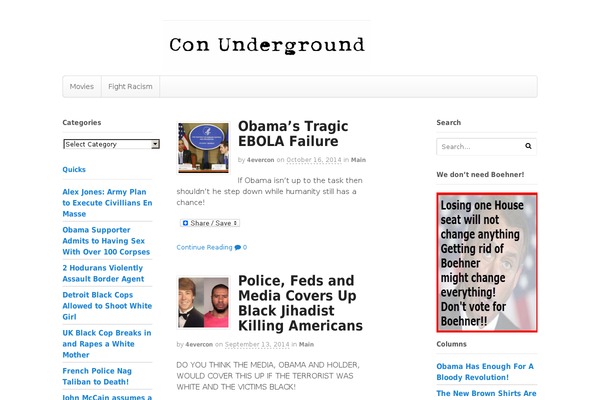Open the Movies menu item

pyautogui.click(x=82, y=87)
